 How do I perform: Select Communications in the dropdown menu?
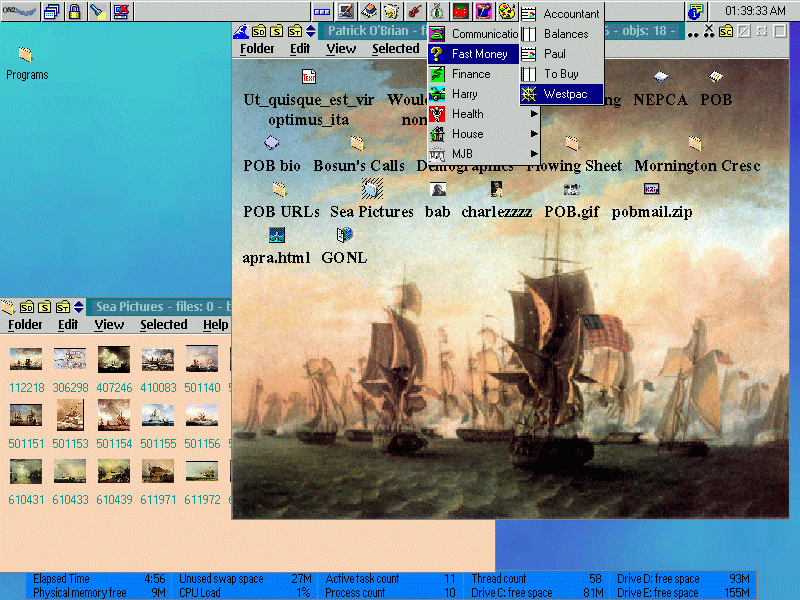pos(473,34)
